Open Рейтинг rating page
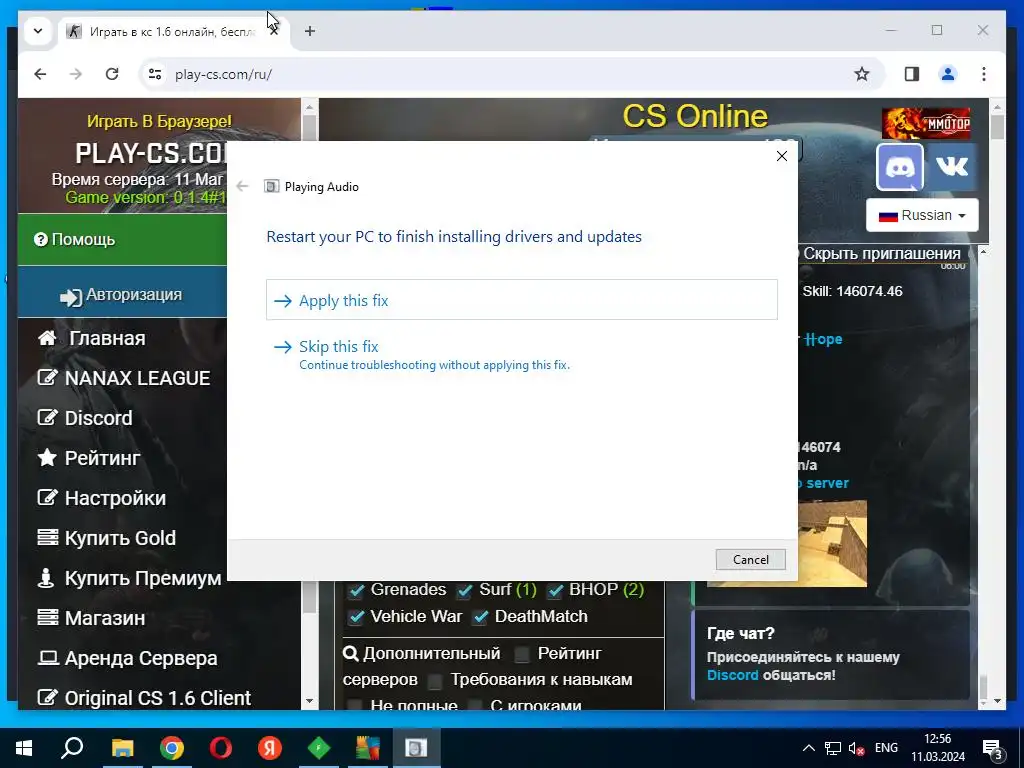Screen dimensions: 1024x768 [89, 458]
